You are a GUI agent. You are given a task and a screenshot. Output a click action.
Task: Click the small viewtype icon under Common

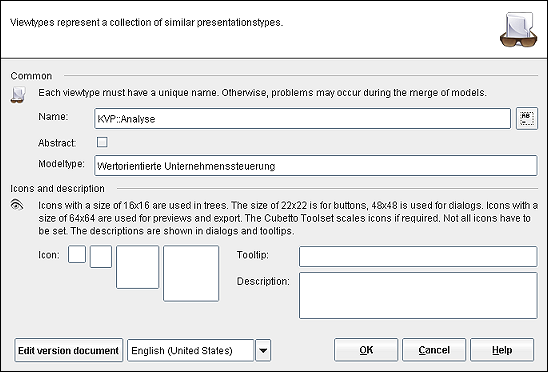coord(17,95)
